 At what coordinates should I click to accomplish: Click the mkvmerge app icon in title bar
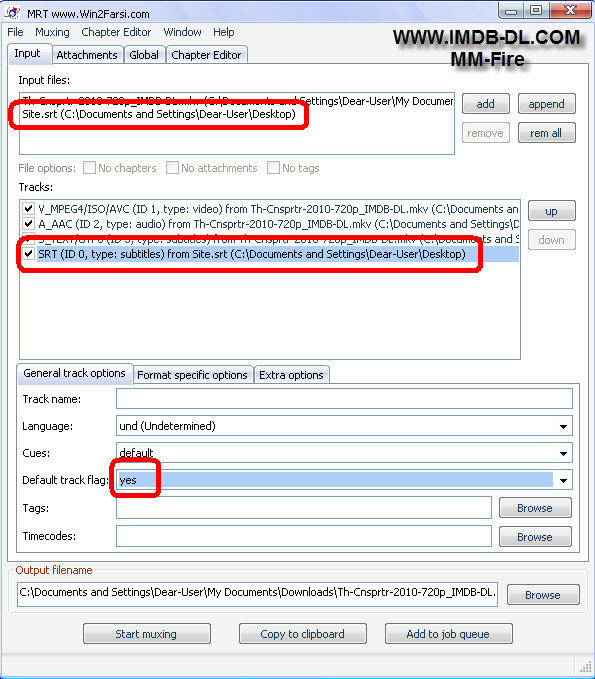tap(13, 13)
